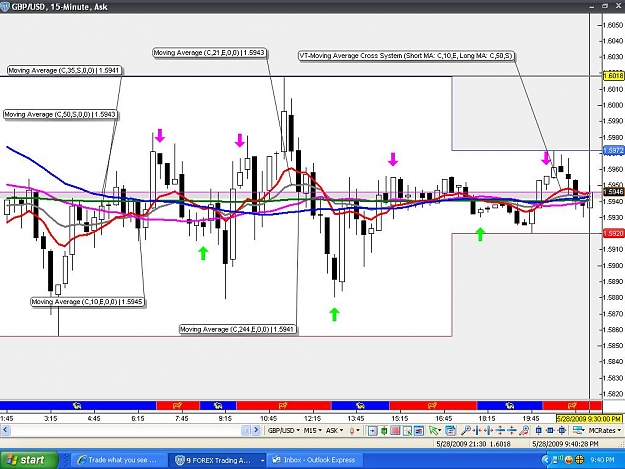Click the system tray expand arrow
625x469 pixels.
(546, 460)
